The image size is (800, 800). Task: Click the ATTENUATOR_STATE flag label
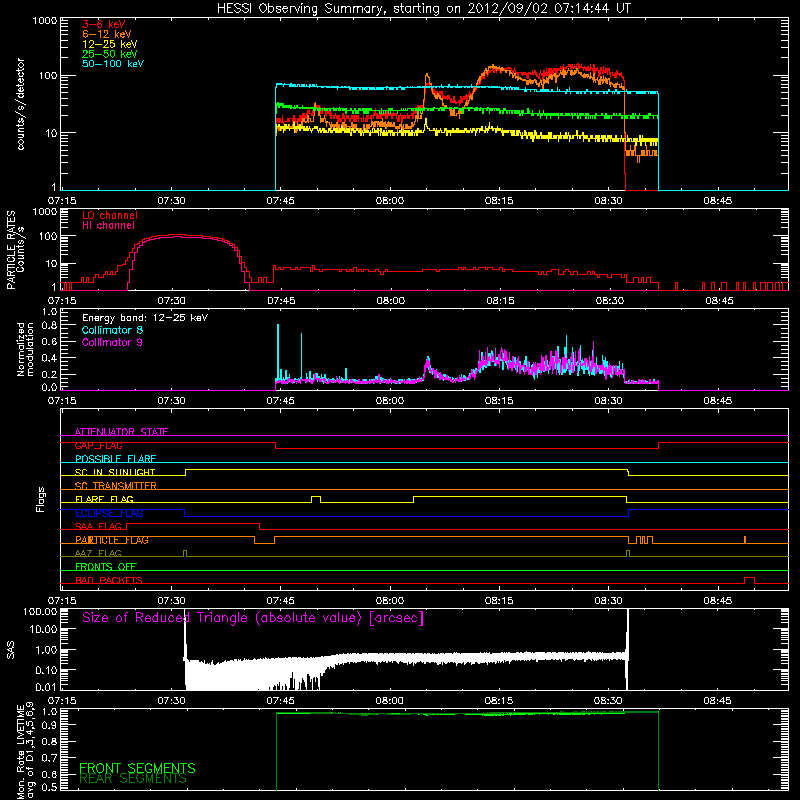coord(121,432)
